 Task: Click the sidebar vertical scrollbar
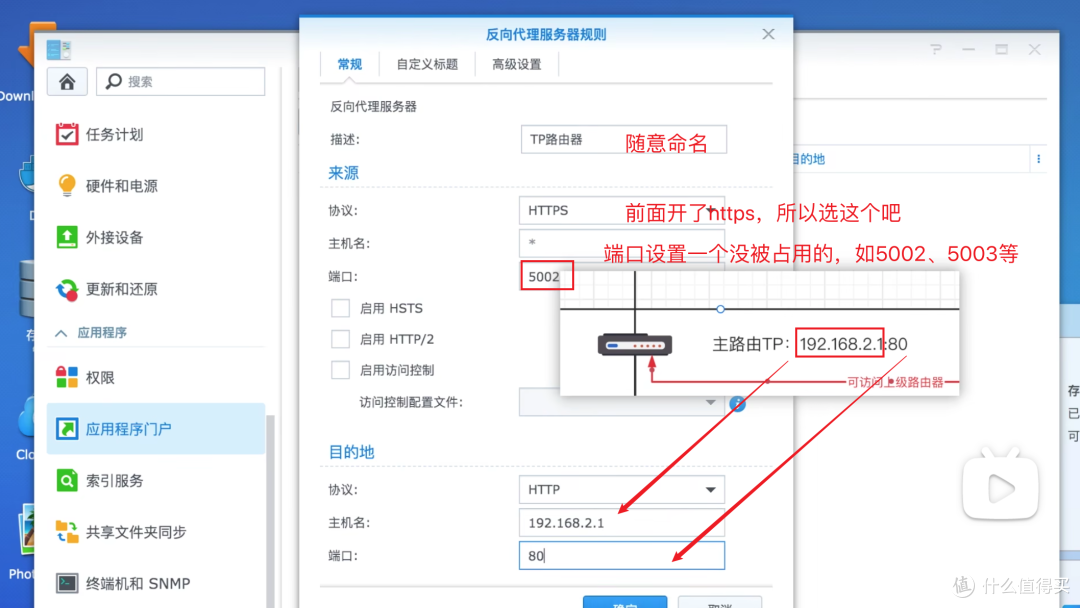click(270, 510)
